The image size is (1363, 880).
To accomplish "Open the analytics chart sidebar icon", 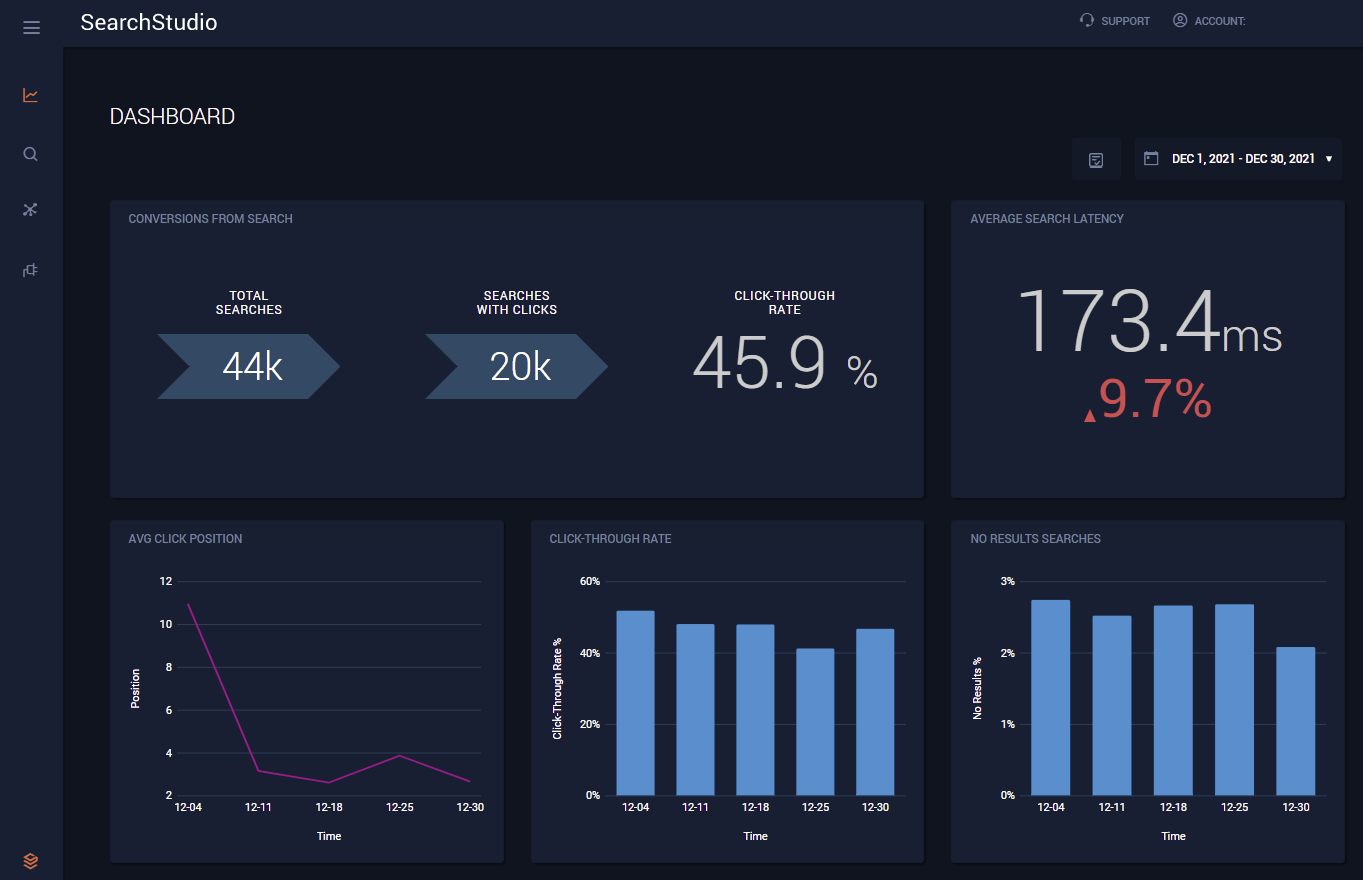I will [x=31, y=95].
